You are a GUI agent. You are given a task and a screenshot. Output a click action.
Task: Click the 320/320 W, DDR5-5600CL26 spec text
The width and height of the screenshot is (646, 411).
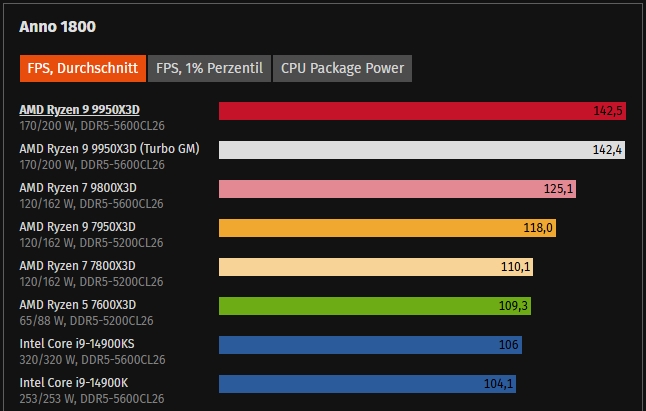[92, 360]
